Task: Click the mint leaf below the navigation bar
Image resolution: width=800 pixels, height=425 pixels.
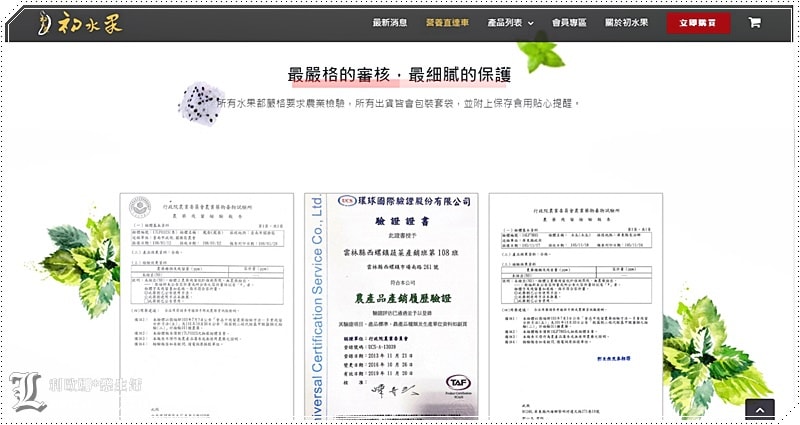Action: coord(542,56)
